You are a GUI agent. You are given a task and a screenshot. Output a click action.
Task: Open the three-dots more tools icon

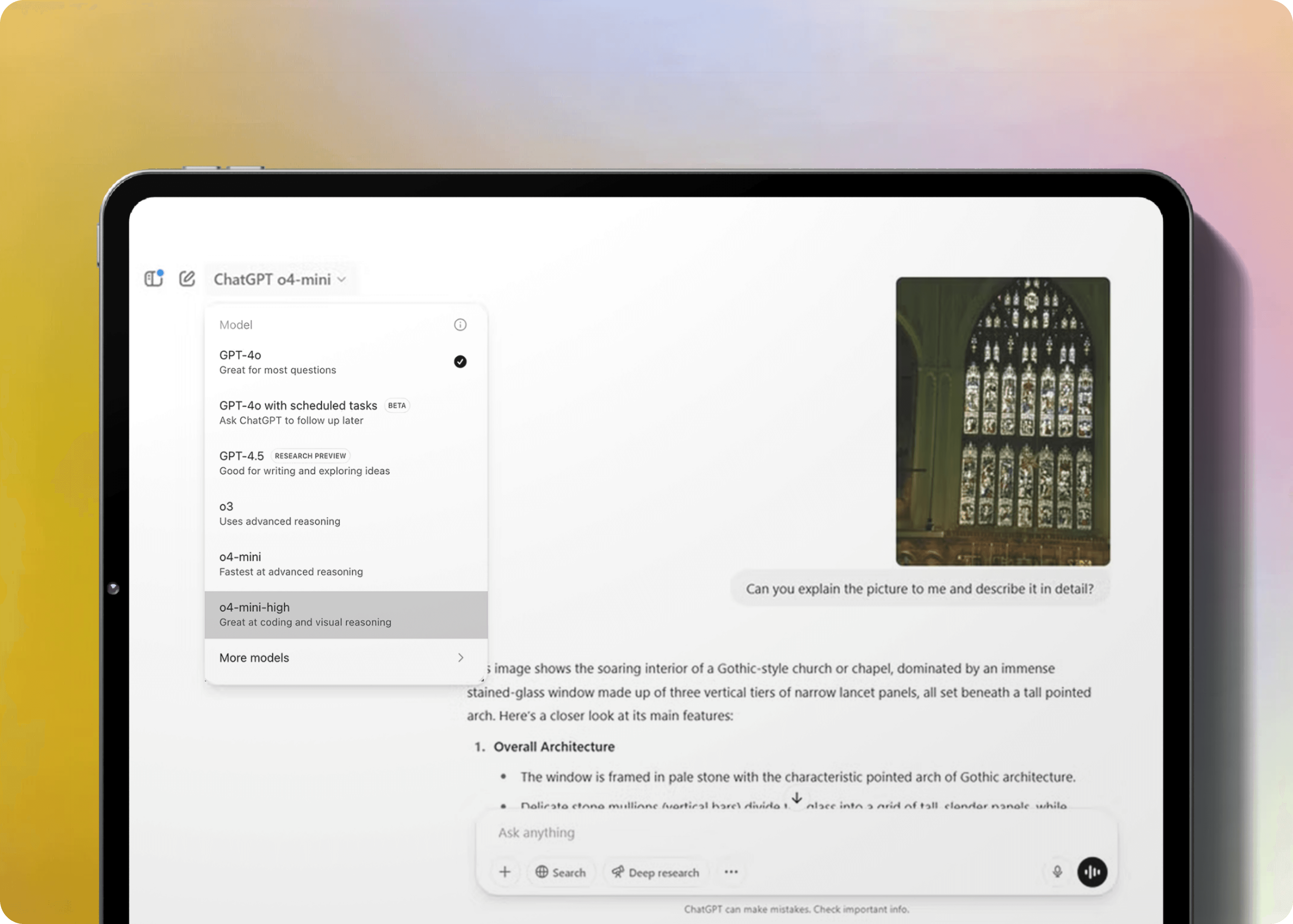731,872
